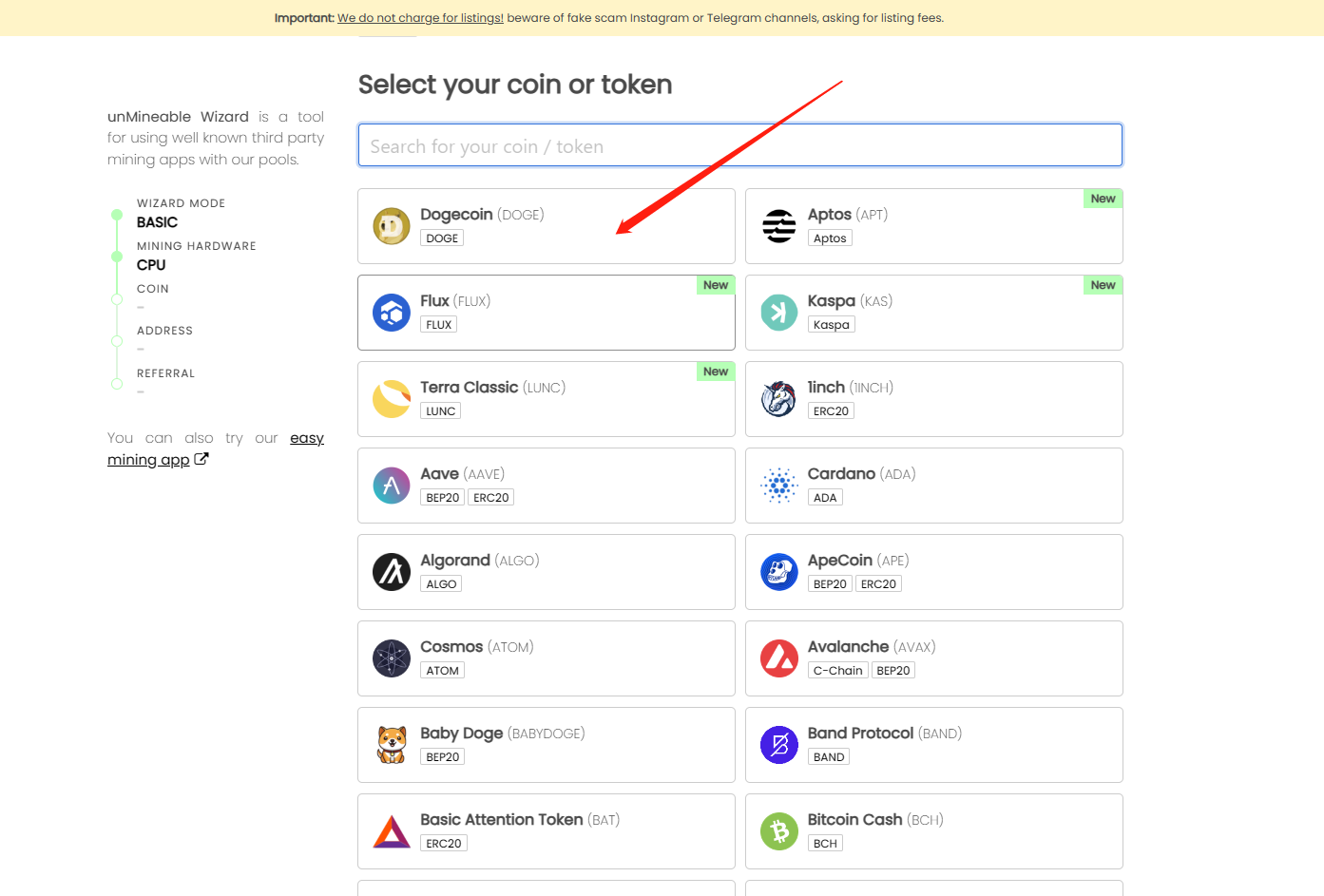Click the Cosmos atom logo
1324x896 pixels.
coord(392,658)
